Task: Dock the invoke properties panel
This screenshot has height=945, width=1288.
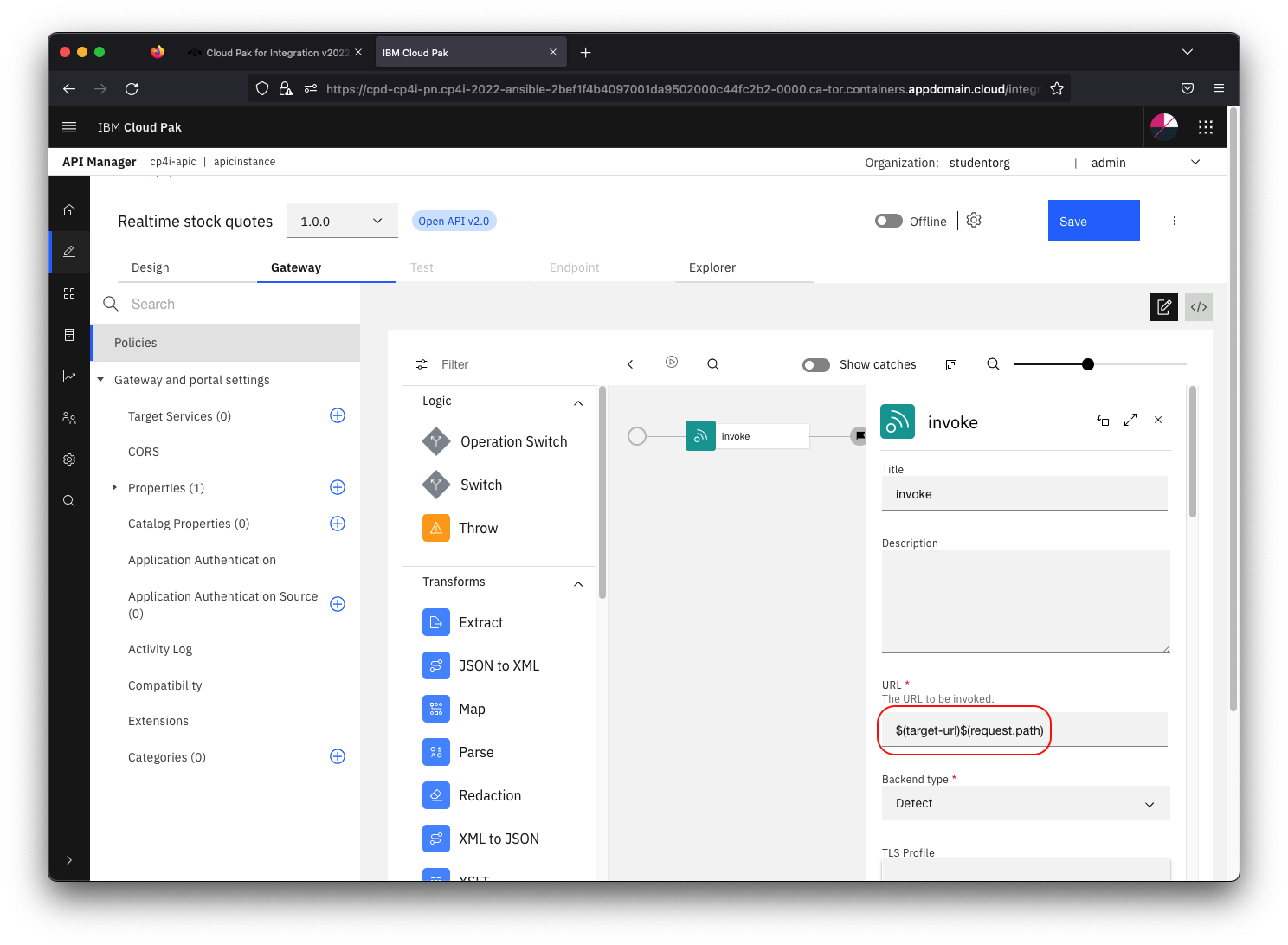Action: [x=1103, y=420]
